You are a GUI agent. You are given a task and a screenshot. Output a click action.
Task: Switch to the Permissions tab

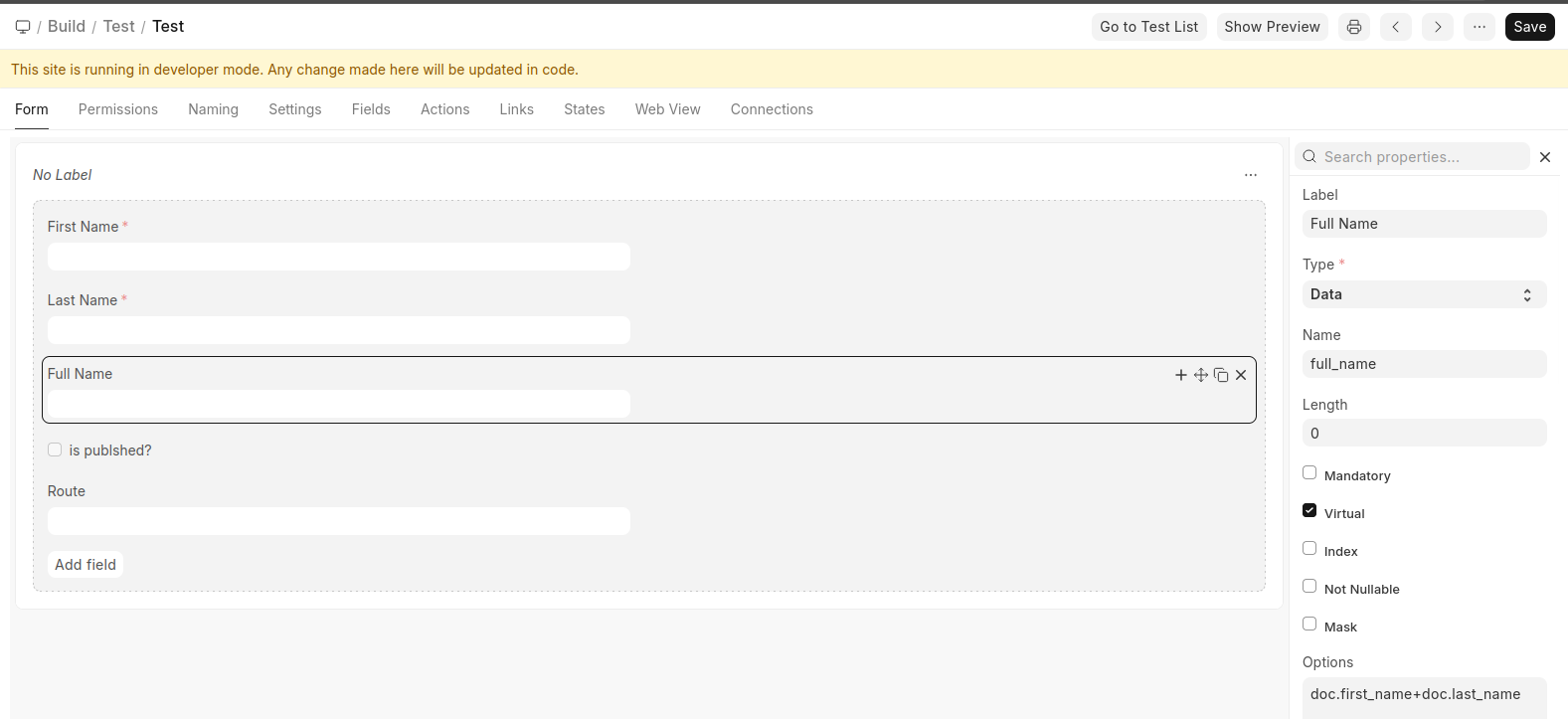118,109
